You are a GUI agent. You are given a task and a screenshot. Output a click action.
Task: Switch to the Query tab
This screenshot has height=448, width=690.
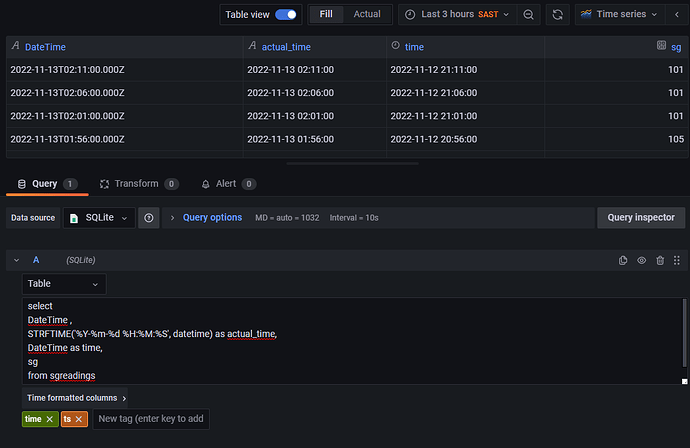47,184
